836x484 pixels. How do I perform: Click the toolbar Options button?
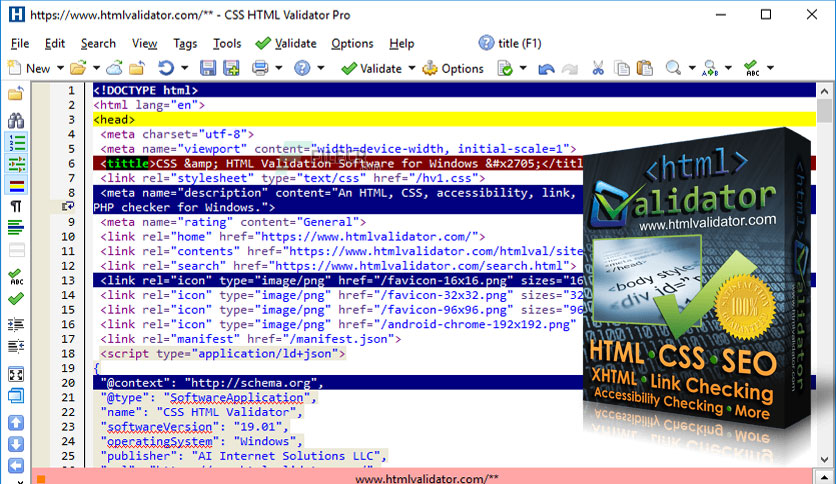pyautogui.click(x=453, y=68)
